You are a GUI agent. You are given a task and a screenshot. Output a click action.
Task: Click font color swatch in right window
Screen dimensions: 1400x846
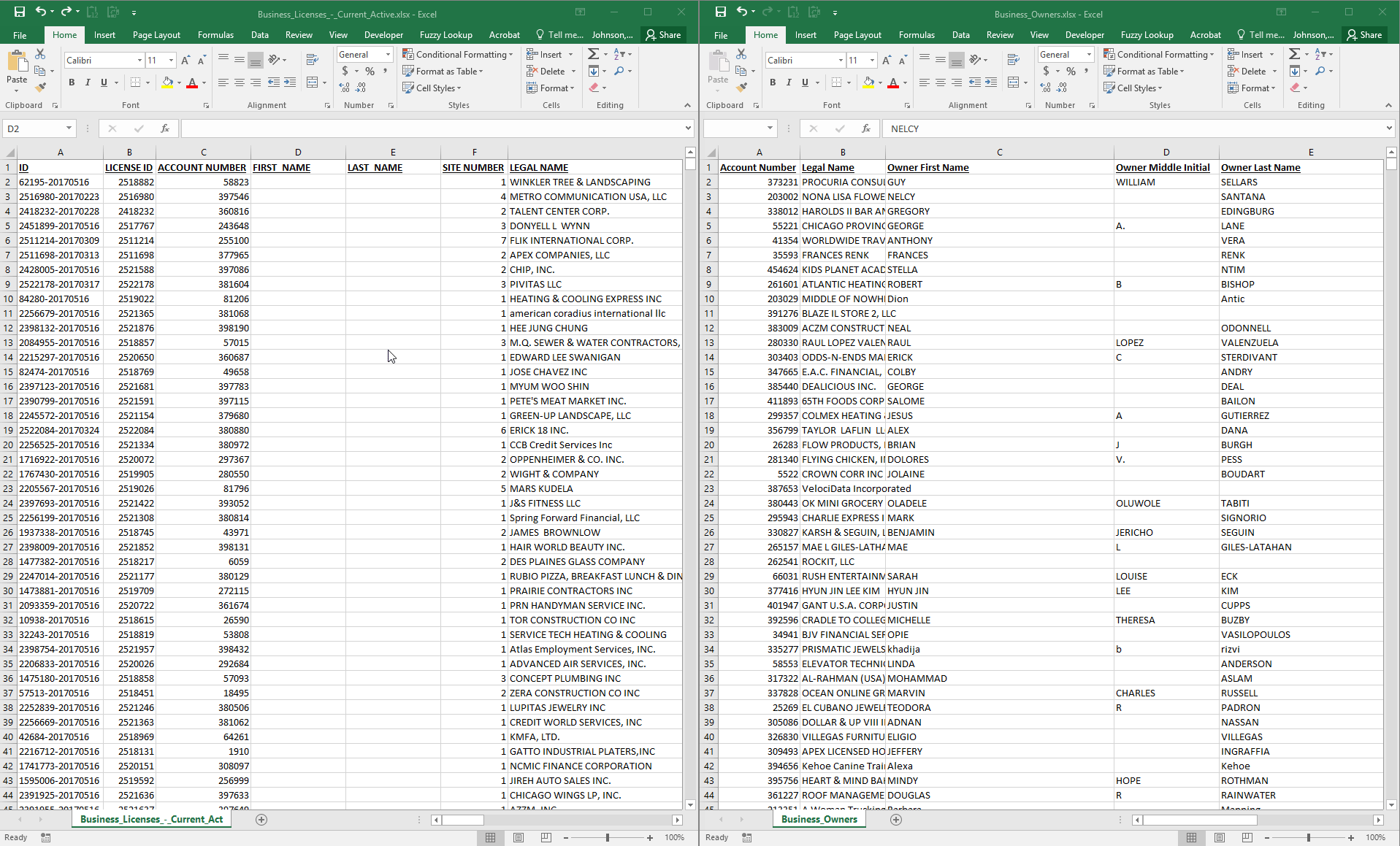[x=892, y=82]
